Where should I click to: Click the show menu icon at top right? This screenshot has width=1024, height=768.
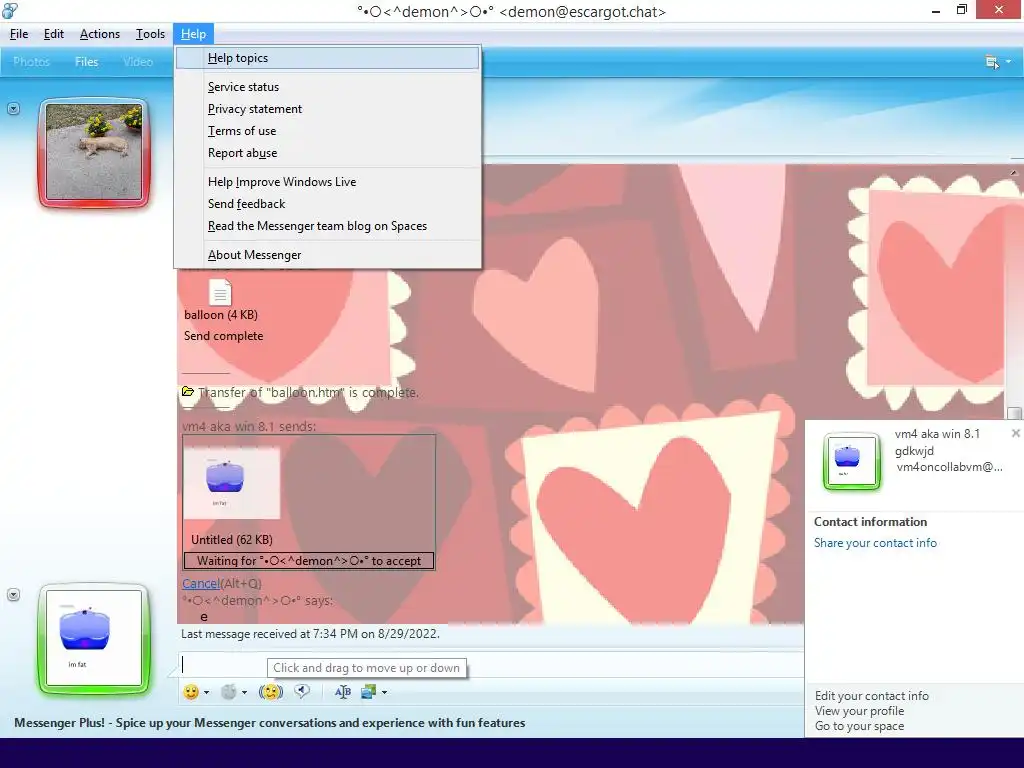[992, 62]
